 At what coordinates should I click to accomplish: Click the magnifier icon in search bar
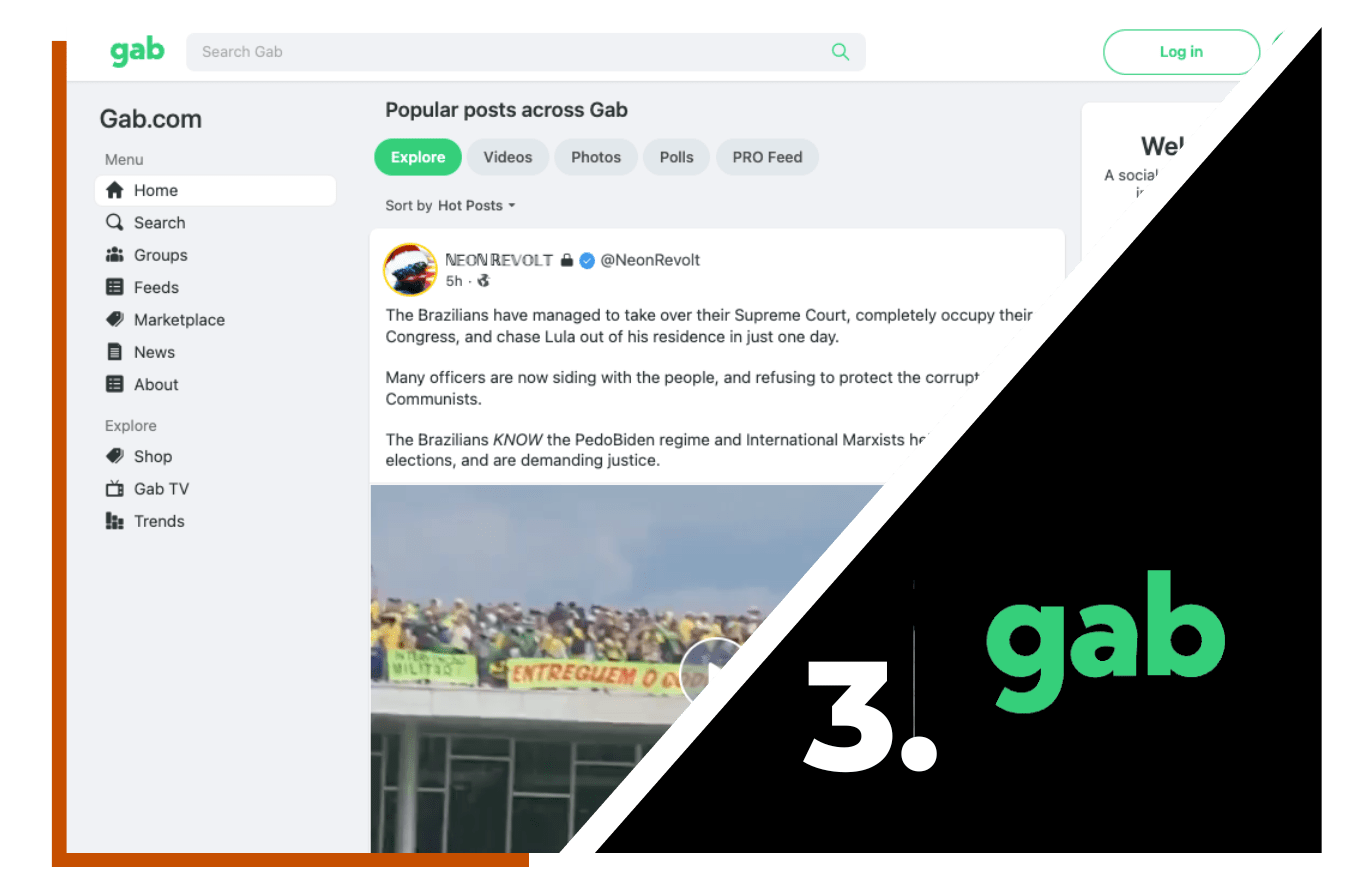point(840,52)
